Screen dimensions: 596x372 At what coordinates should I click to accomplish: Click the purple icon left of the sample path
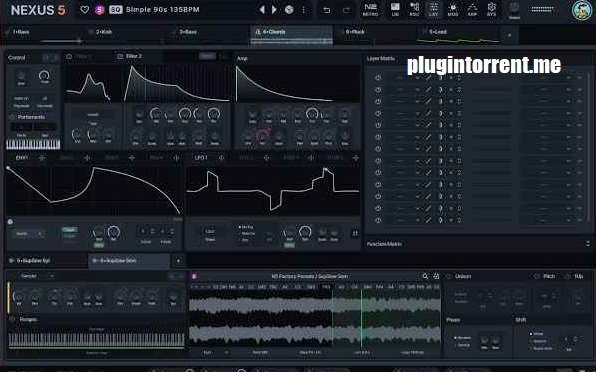[194, 276]
